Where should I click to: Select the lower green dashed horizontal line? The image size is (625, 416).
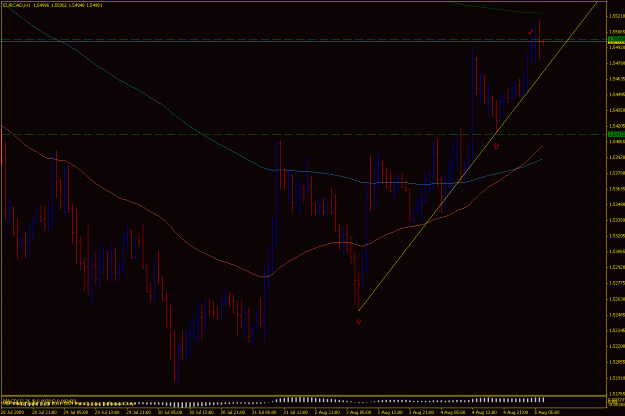(x=304, y=134)
